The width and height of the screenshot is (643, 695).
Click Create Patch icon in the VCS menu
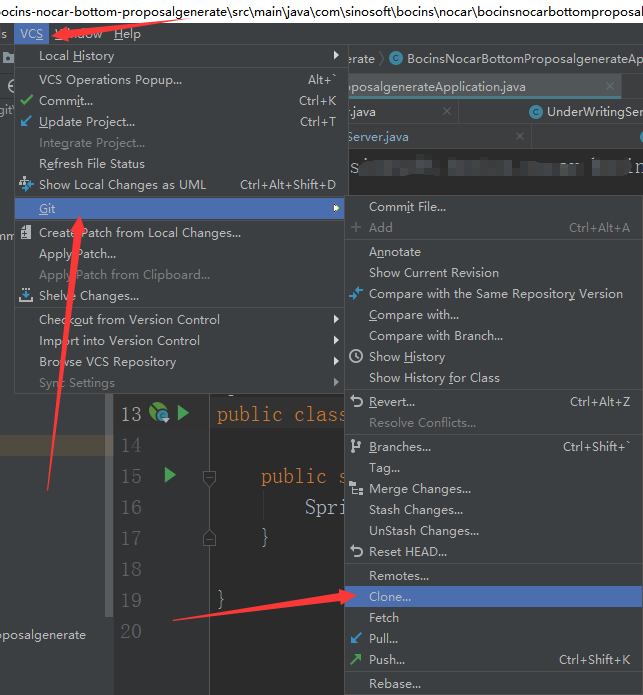(x=26, y=232)
